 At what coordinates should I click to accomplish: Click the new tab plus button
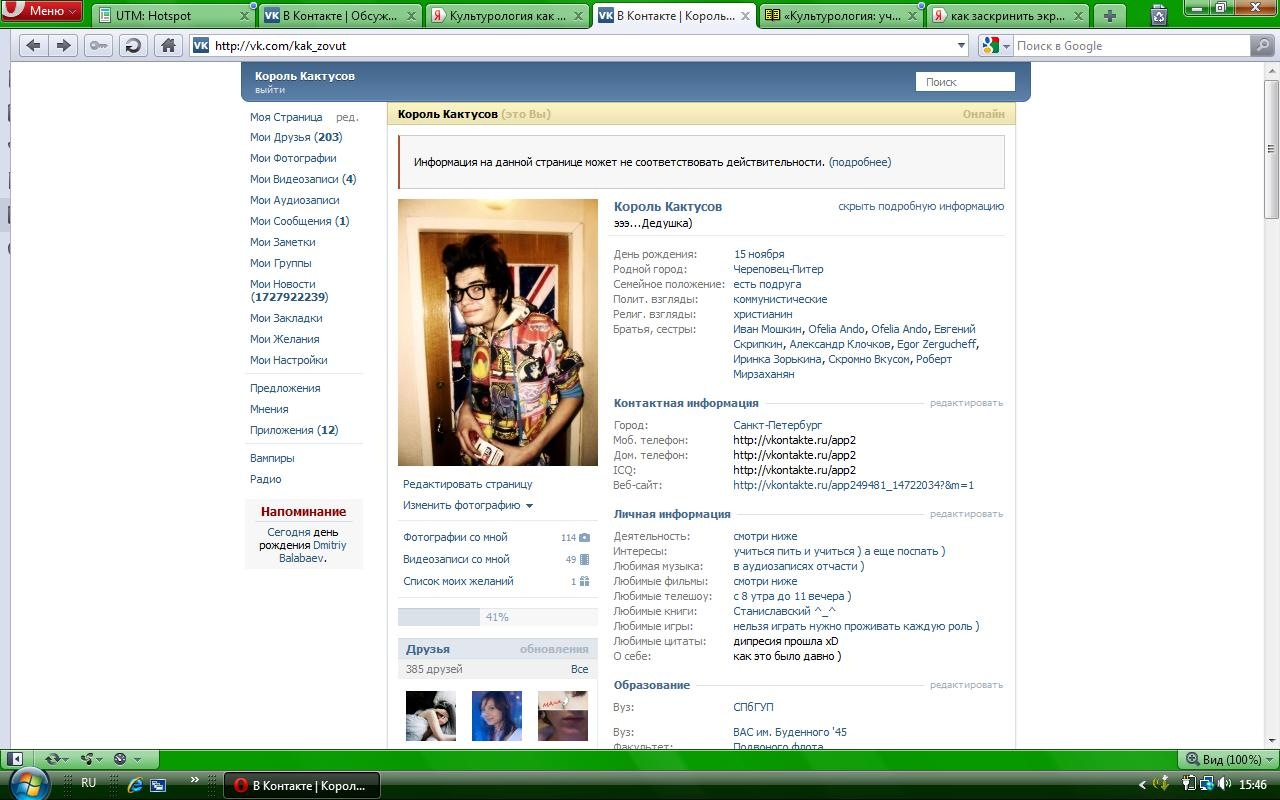(1109, 16)
